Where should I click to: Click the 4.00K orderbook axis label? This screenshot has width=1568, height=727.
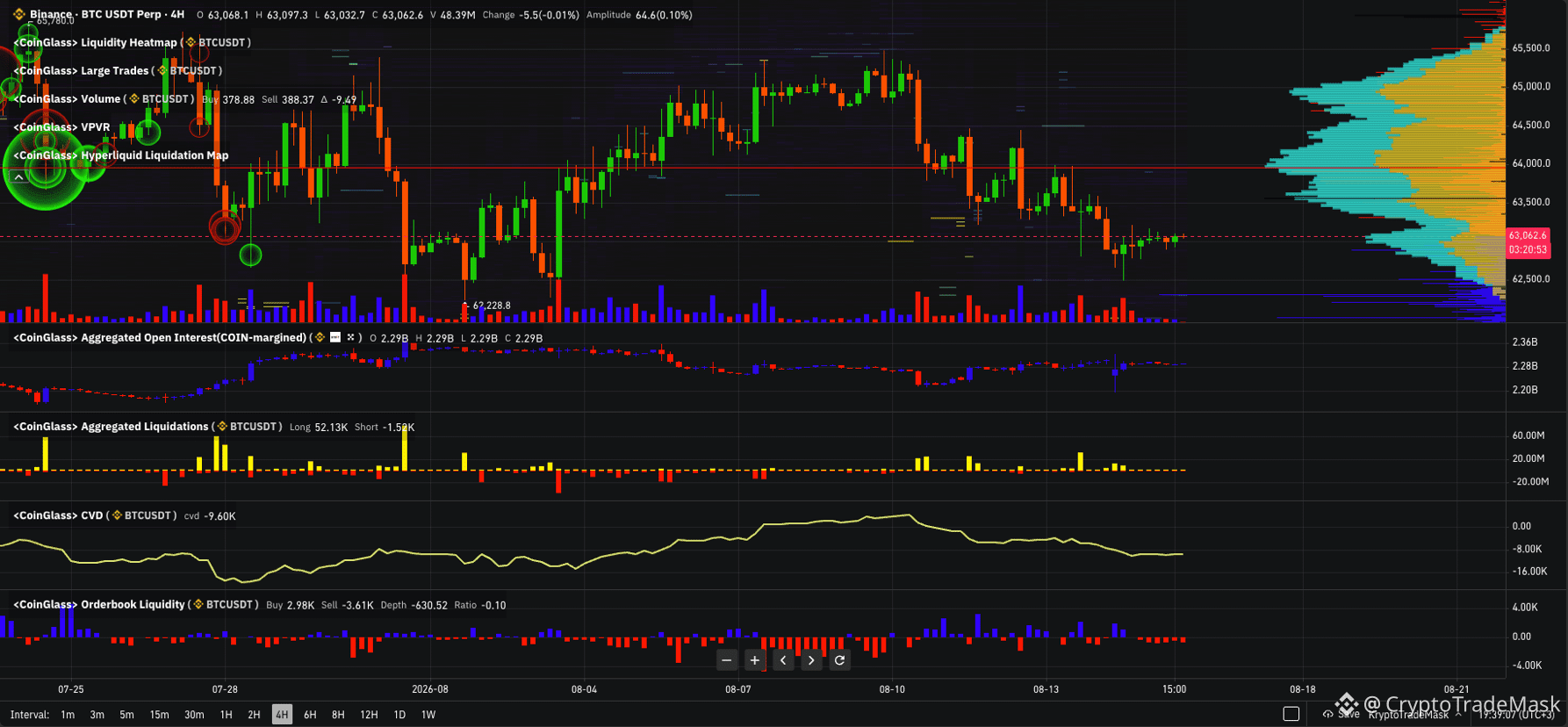(1525, 608)
